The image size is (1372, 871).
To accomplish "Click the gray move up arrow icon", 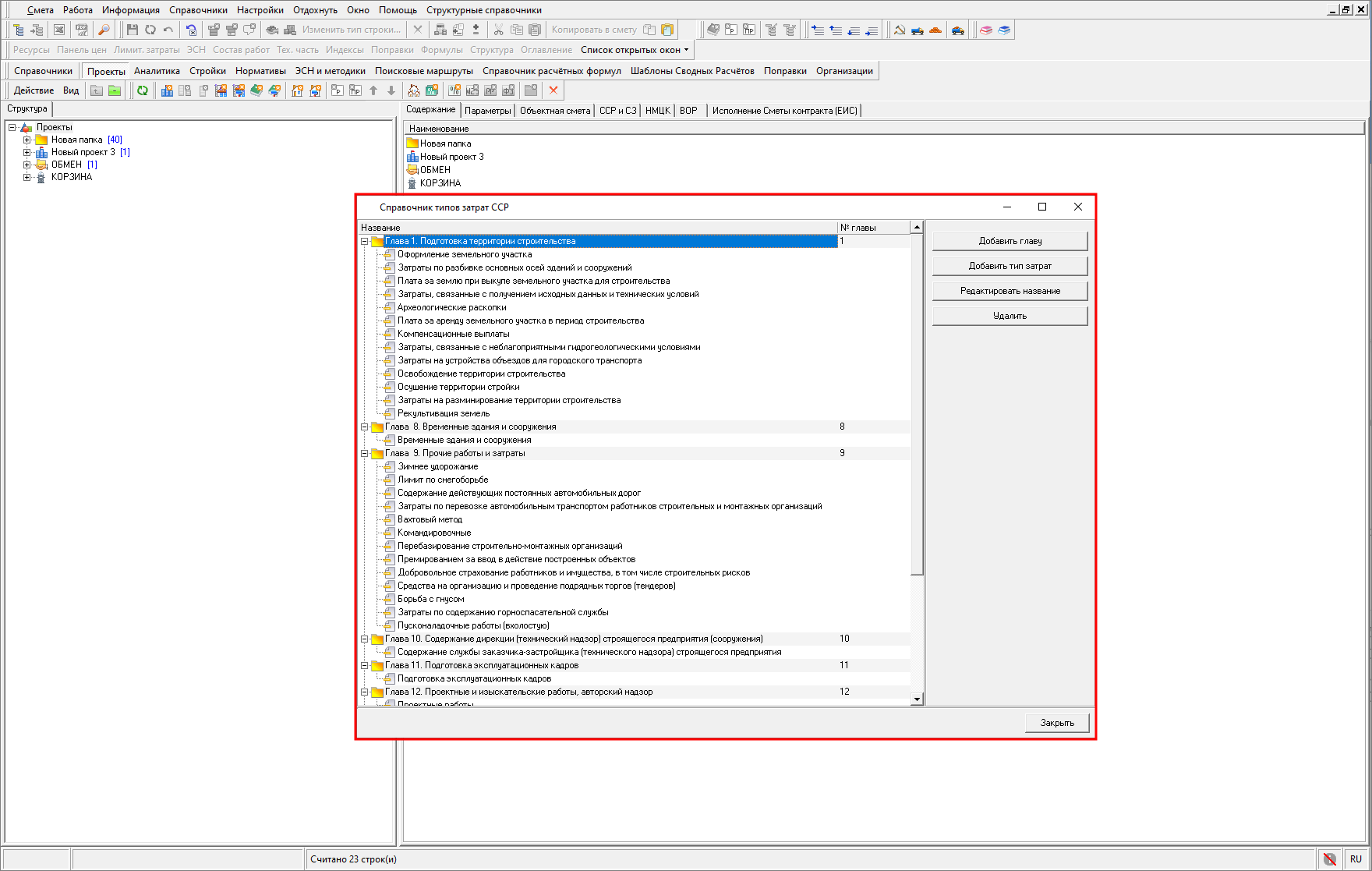I will click(373, 90).
